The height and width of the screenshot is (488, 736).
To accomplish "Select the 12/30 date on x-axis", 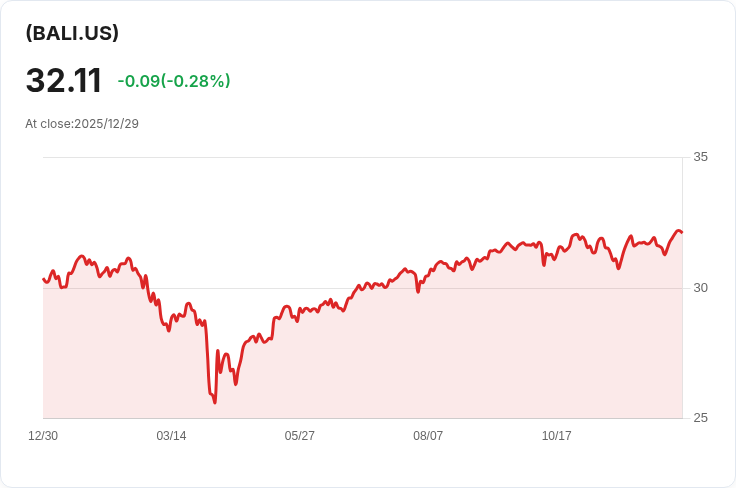I will 43,436.
